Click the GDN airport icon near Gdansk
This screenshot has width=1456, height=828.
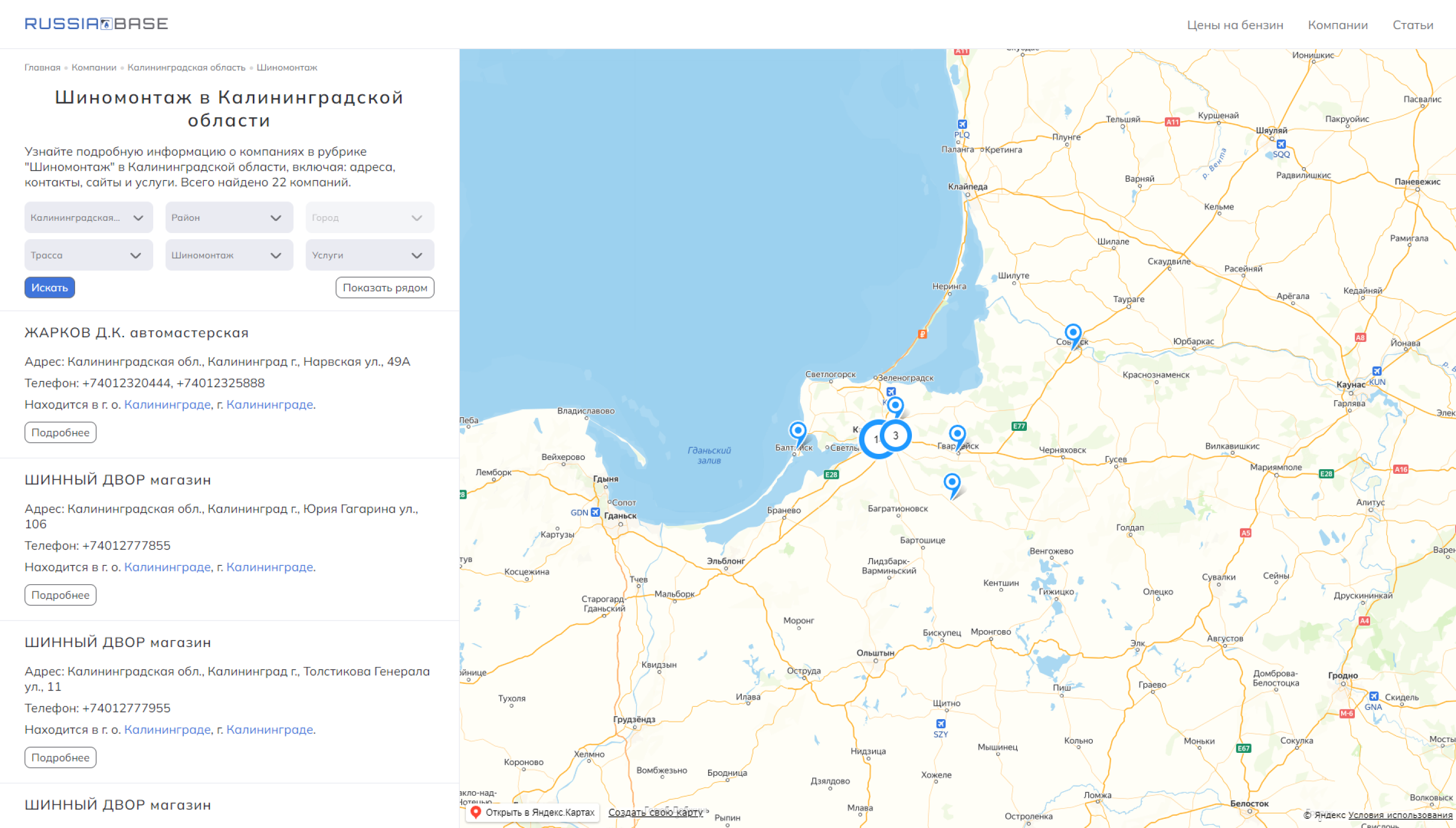pyautogui.click(x=595, y=512)
